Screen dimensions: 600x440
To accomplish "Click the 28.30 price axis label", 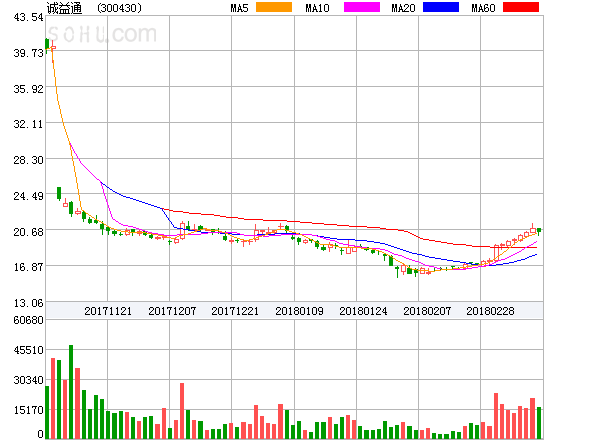I will pos(28,160).
